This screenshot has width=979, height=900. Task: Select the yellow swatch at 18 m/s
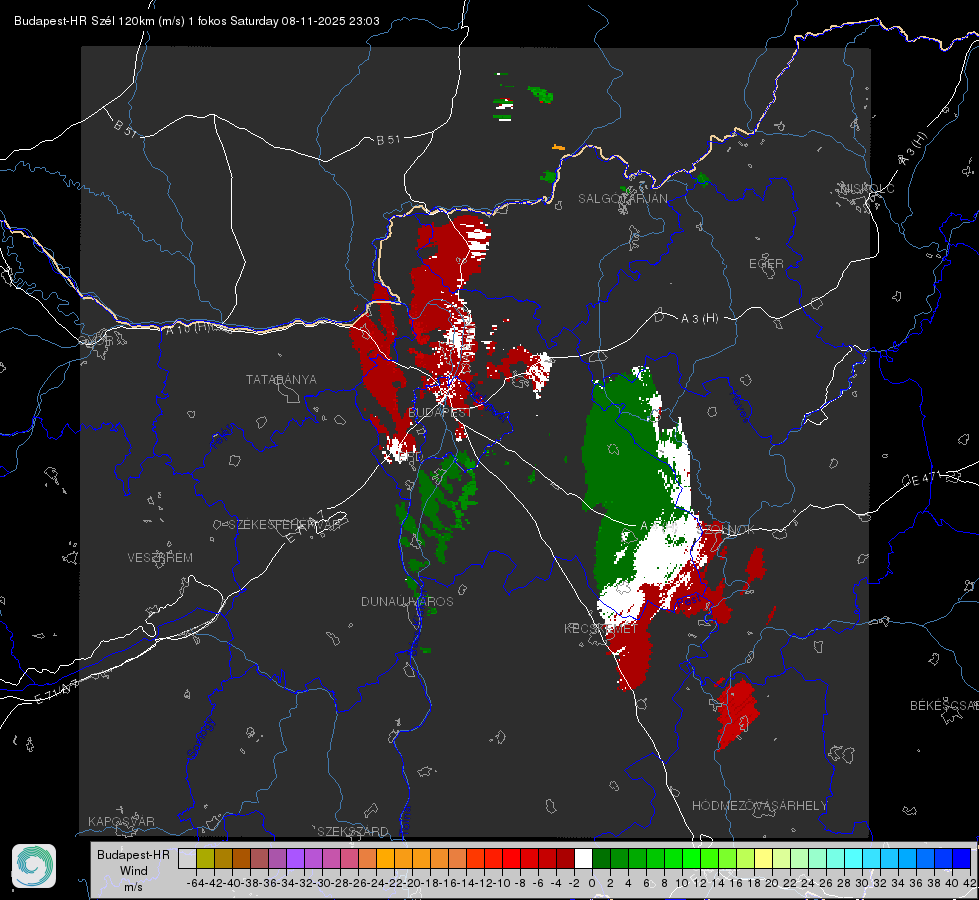point(764,859)
